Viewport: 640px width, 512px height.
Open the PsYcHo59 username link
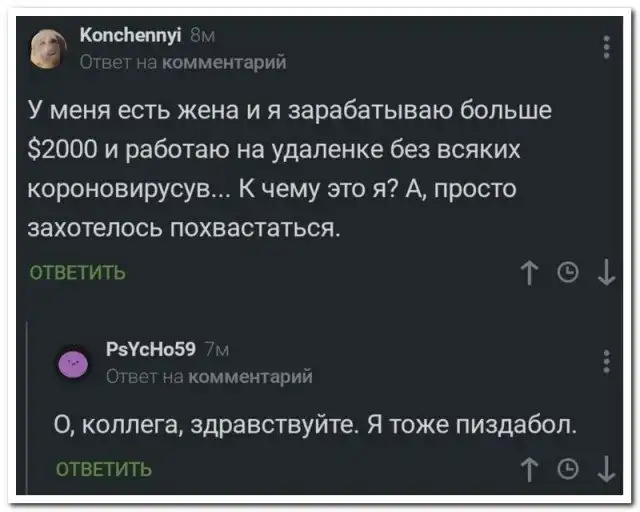tap(148, 351)
